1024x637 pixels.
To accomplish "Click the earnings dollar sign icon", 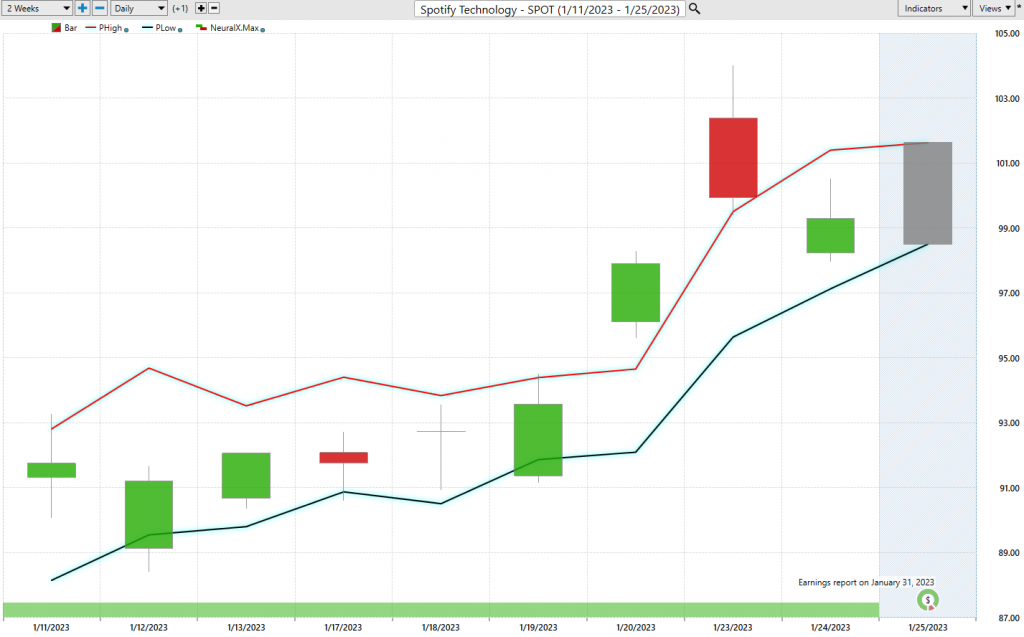I will point(927,600).
